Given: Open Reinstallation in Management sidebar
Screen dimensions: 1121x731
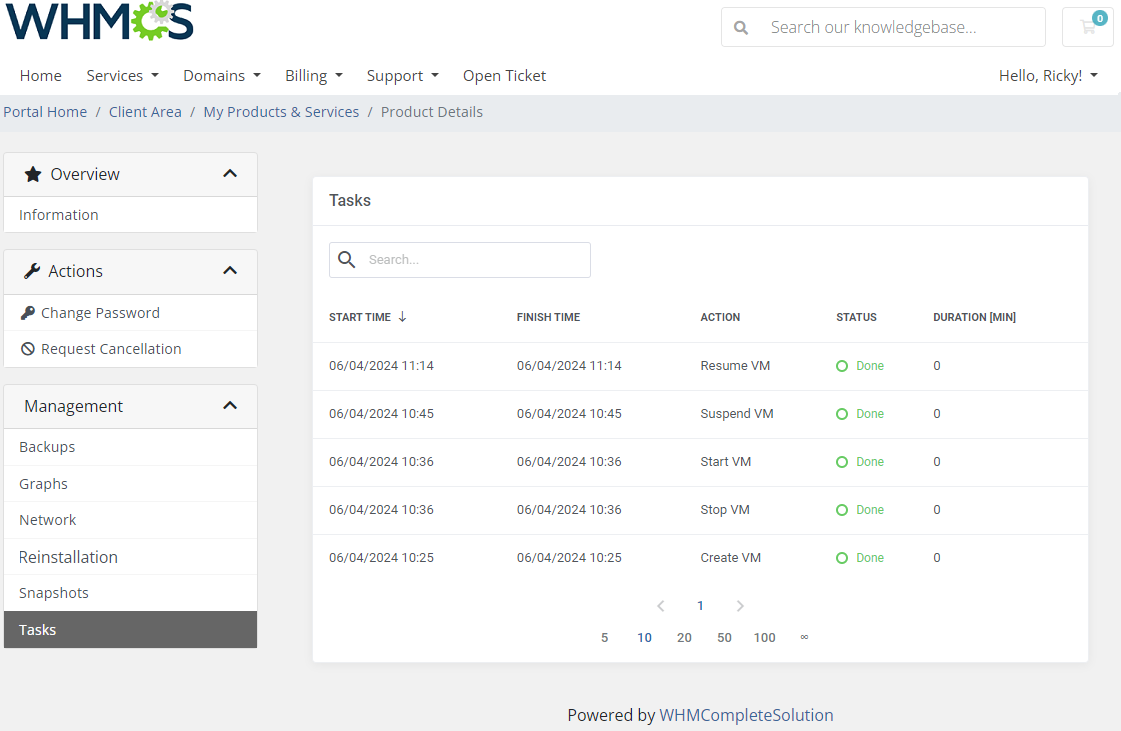Looking at the screenshot, I should (130, 557).
